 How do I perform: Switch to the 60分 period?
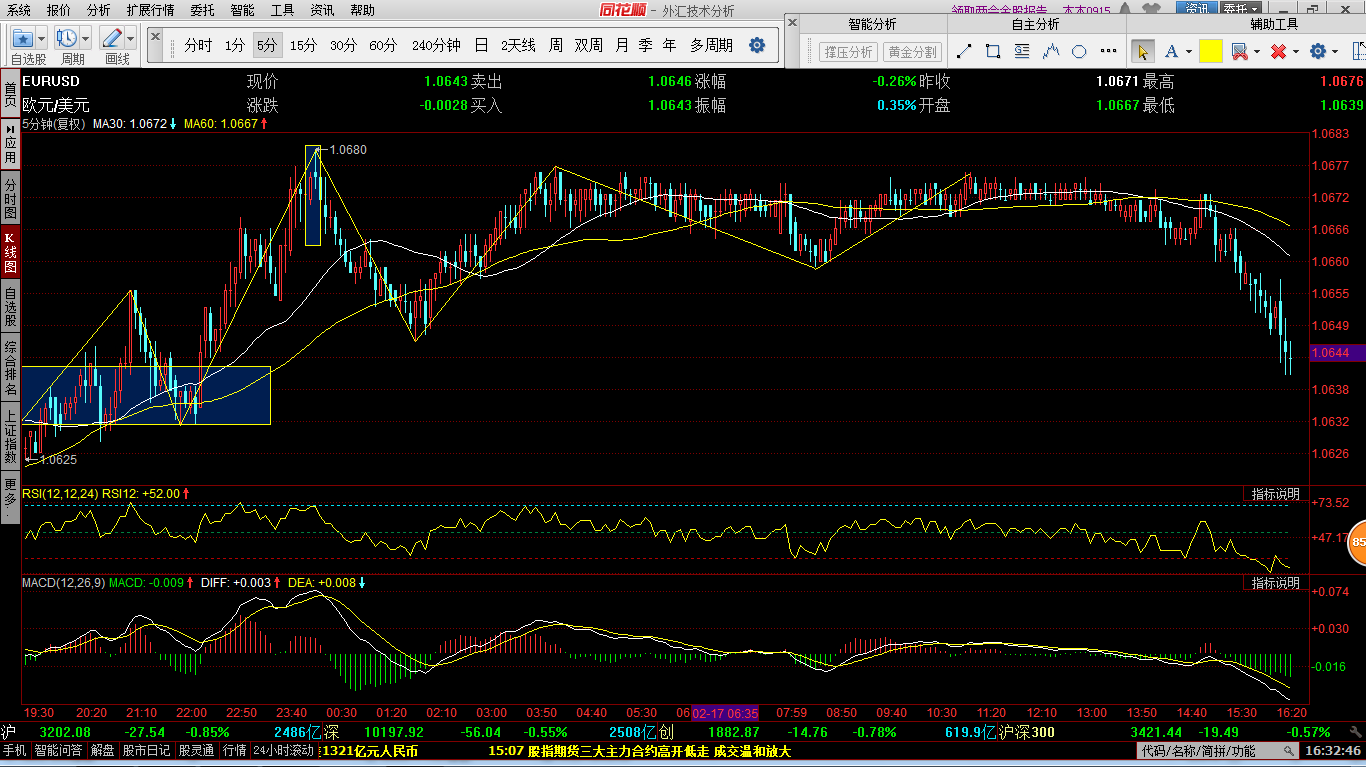(x=383, y=45)
